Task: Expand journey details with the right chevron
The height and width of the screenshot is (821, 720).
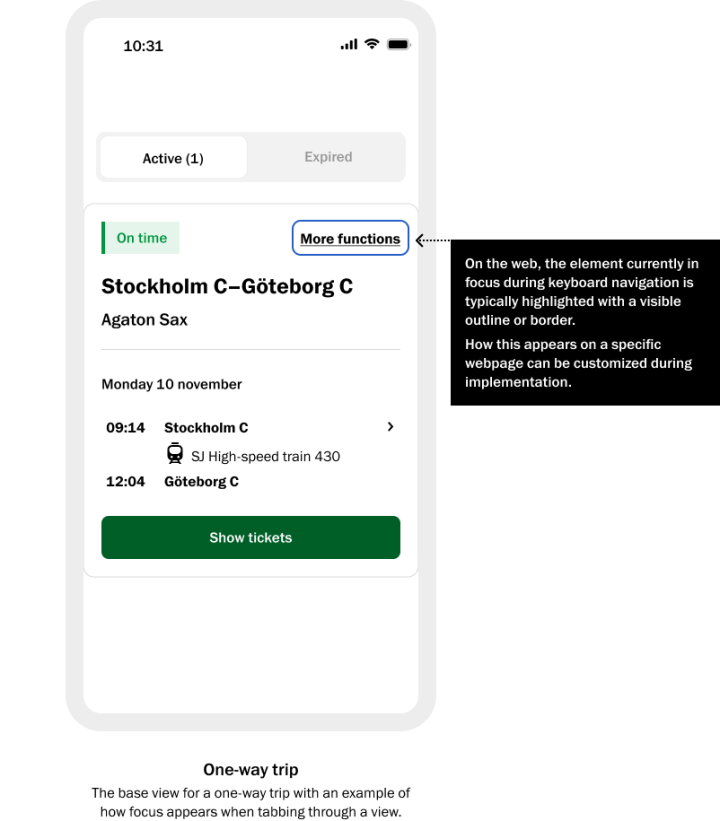Action: (x=390, y=427)
